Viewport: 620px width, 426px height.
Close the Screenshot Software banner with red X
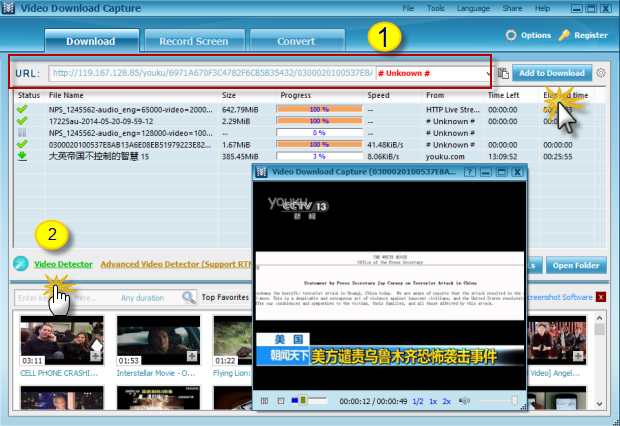(x=601, y=297)
